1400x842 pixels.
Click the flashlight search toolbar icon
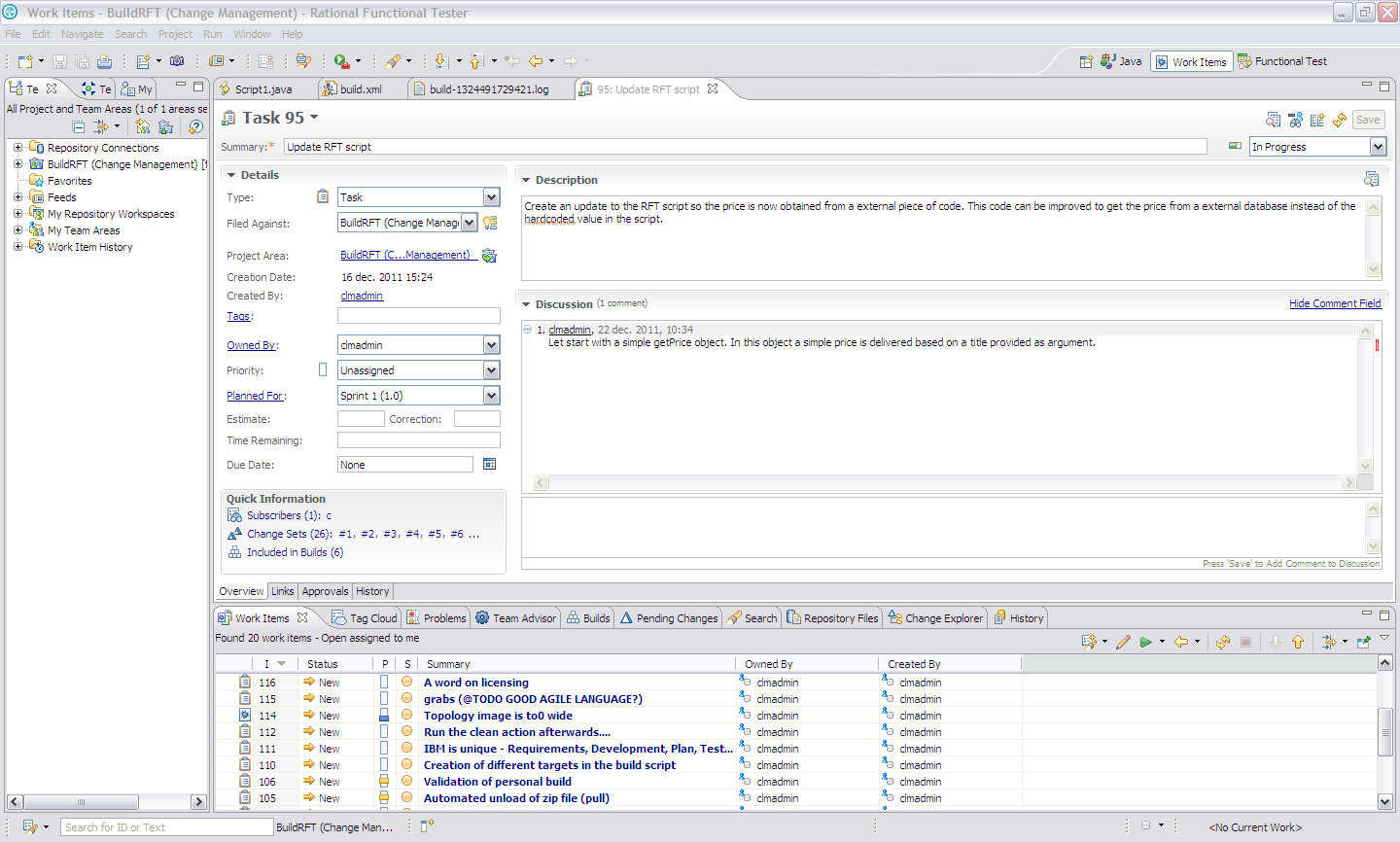(393, 61)
